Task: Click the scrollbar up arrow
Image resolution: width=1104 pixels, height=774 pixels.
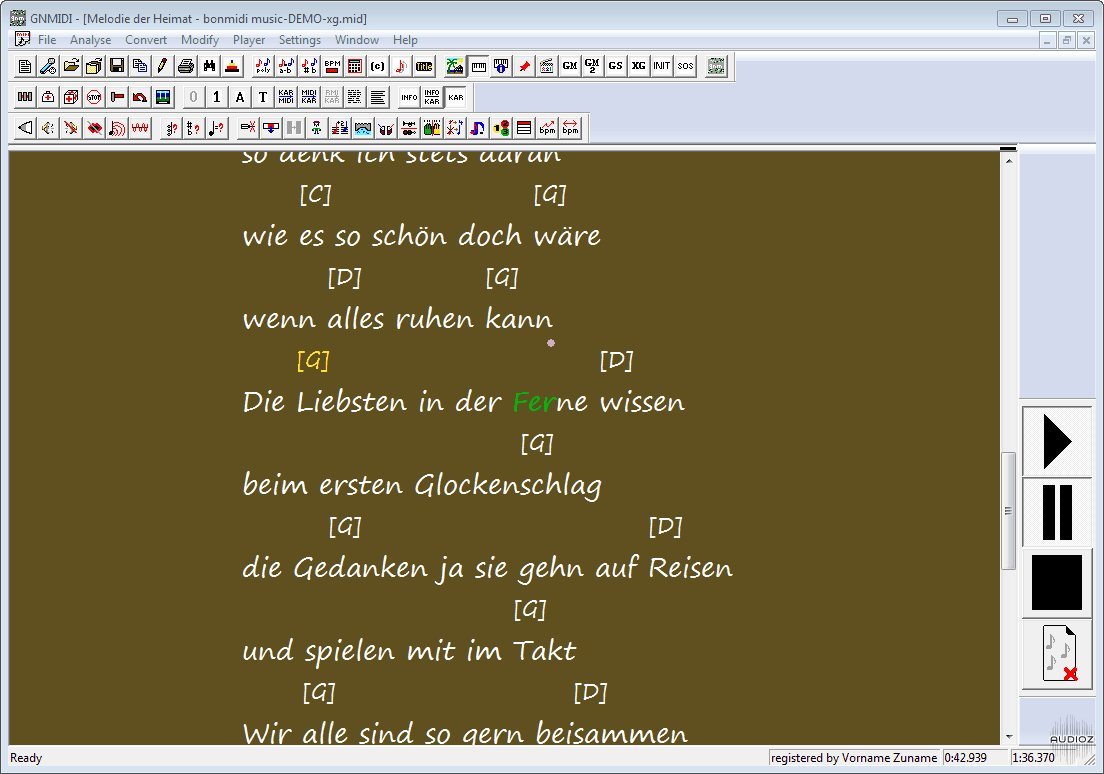Action: point(1008,161)
